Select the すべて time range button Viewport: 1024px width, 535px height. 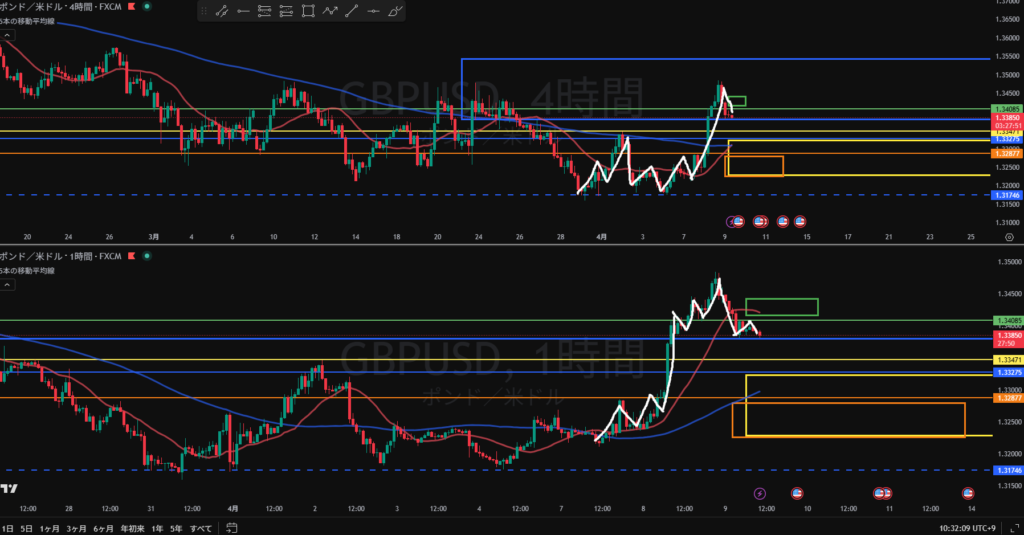coord(200,526)
